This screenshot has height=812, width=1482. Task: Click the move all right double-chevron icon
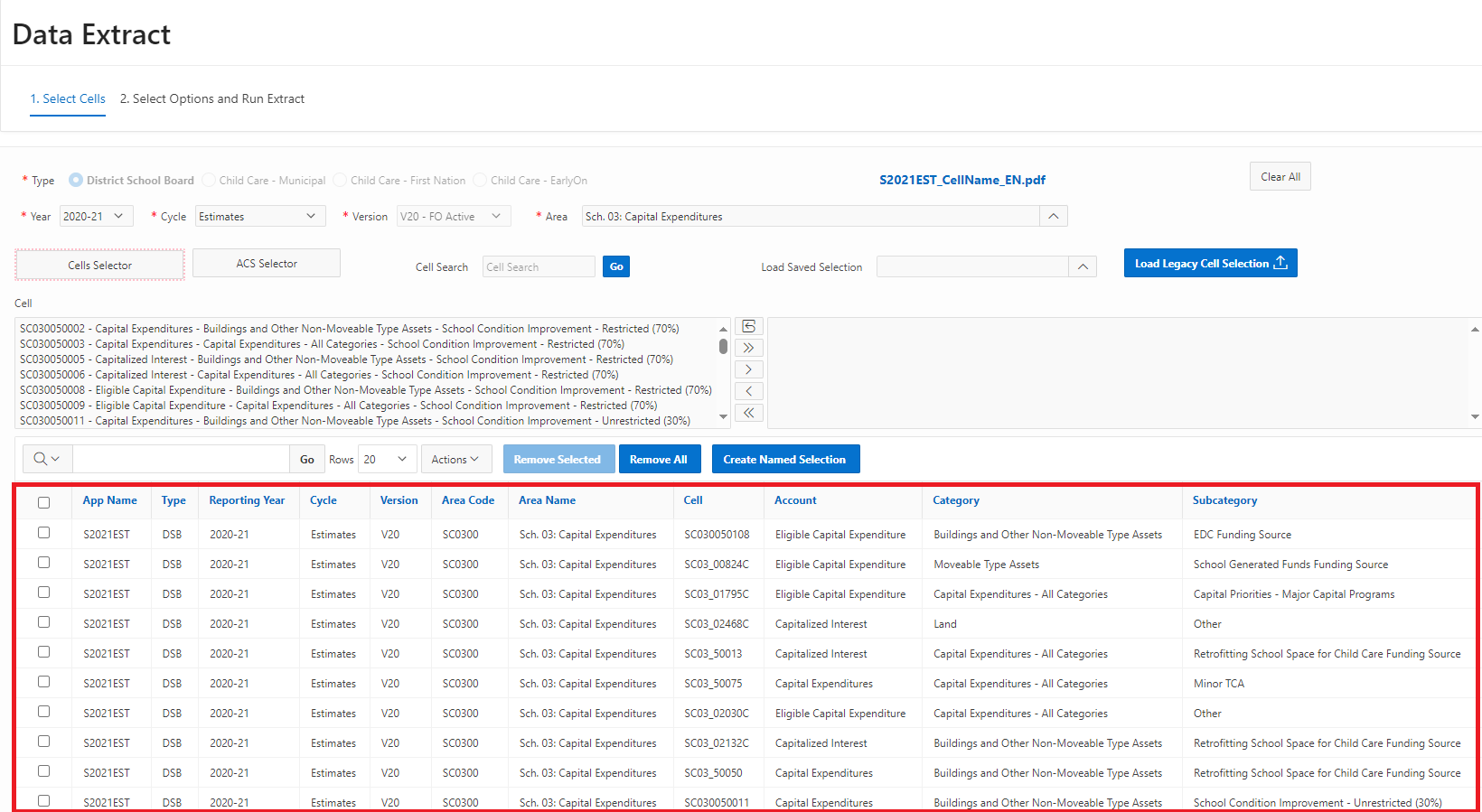[749, 348]
